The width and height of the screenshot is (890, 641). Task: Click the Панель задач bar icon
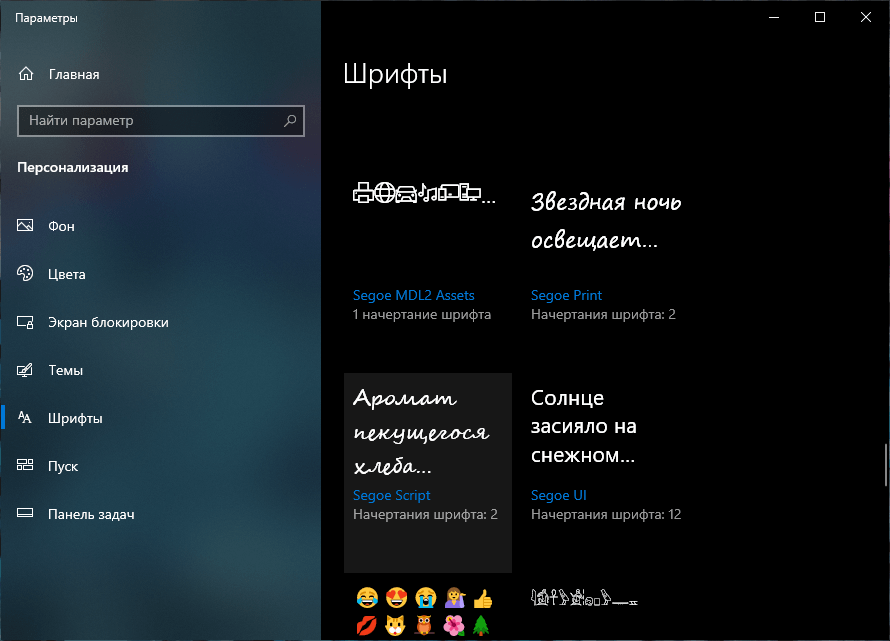click(26, 514)
